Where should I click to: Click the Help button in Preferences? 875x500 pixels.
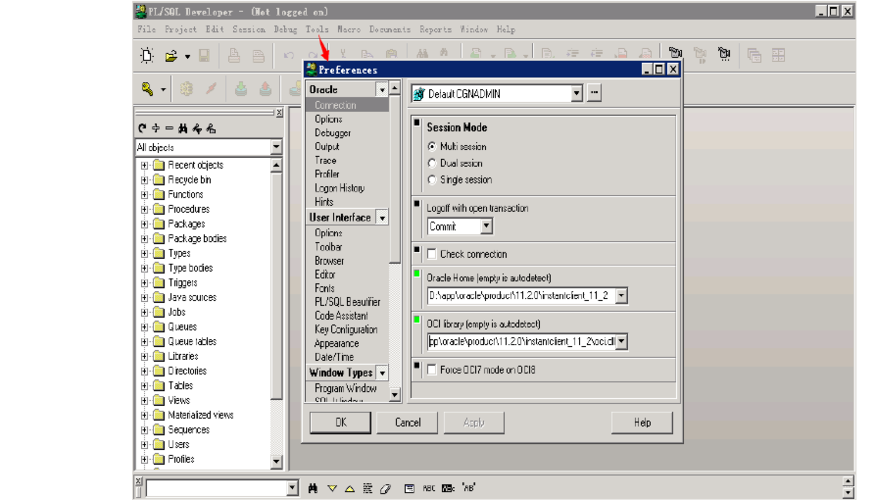tap(642, 422)
